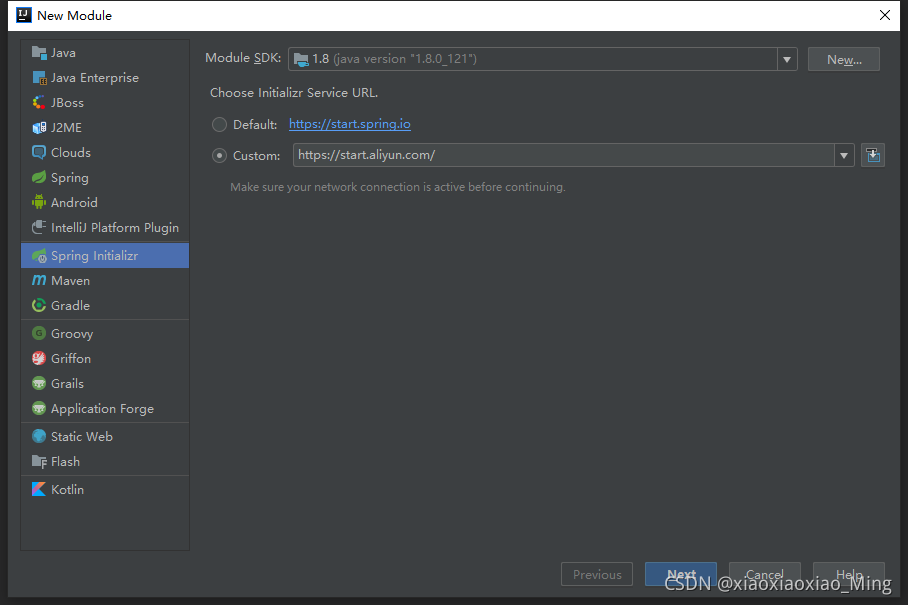Click the Gradle icon
Screen dimensions: 908x605
click(39, 305)
